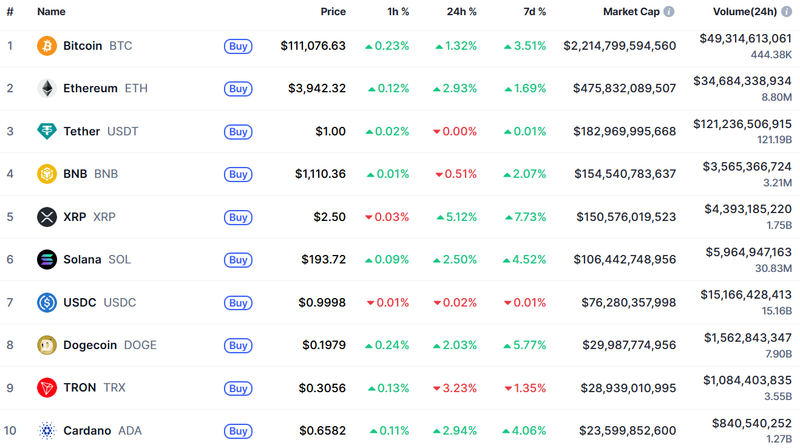Open the Ethereum name link
The height and width of the screenshot is (448, 800).
tap(90, 88)
